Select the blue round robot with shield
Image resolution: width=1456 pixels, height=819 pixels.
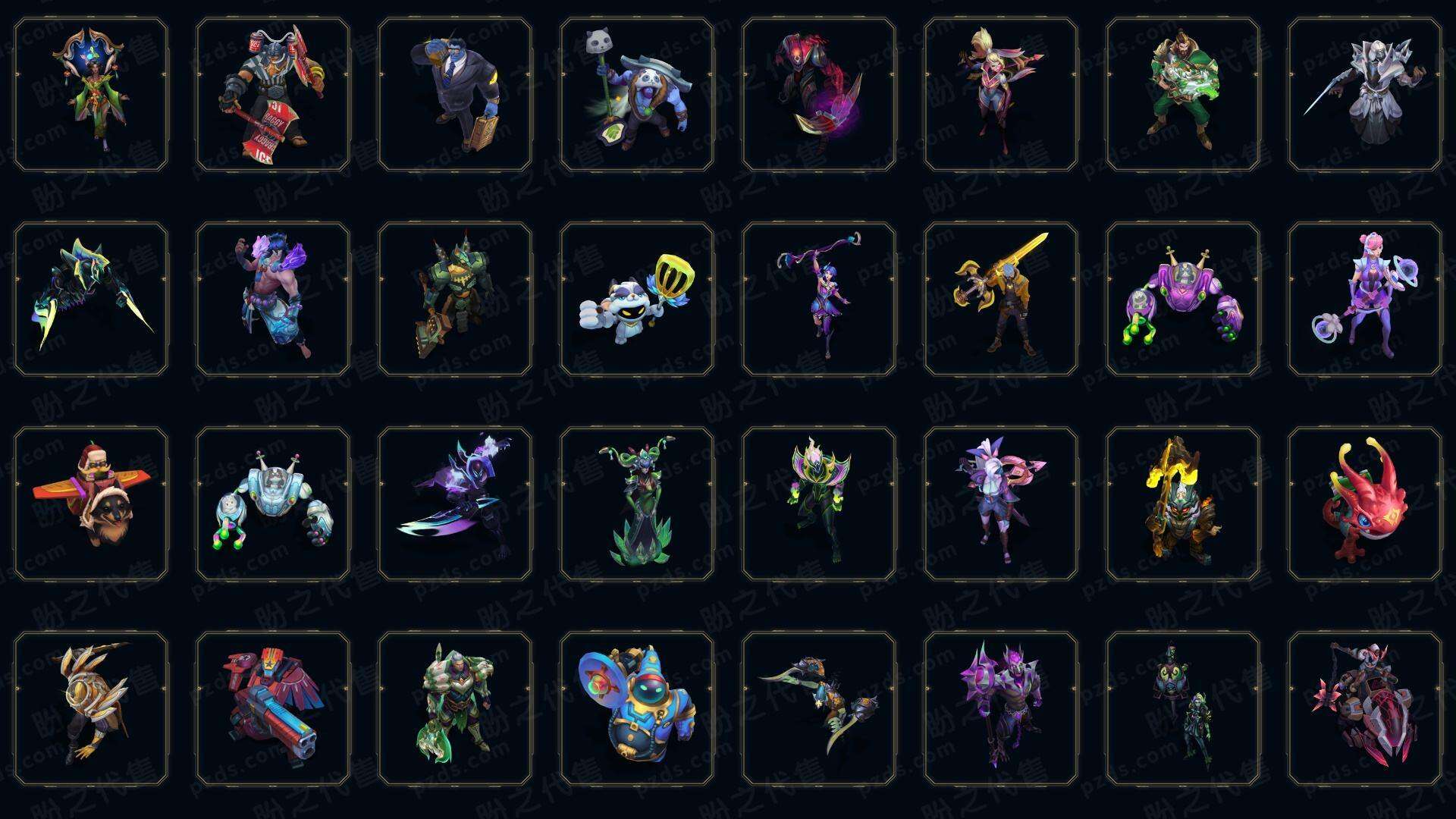coord(637,709)
